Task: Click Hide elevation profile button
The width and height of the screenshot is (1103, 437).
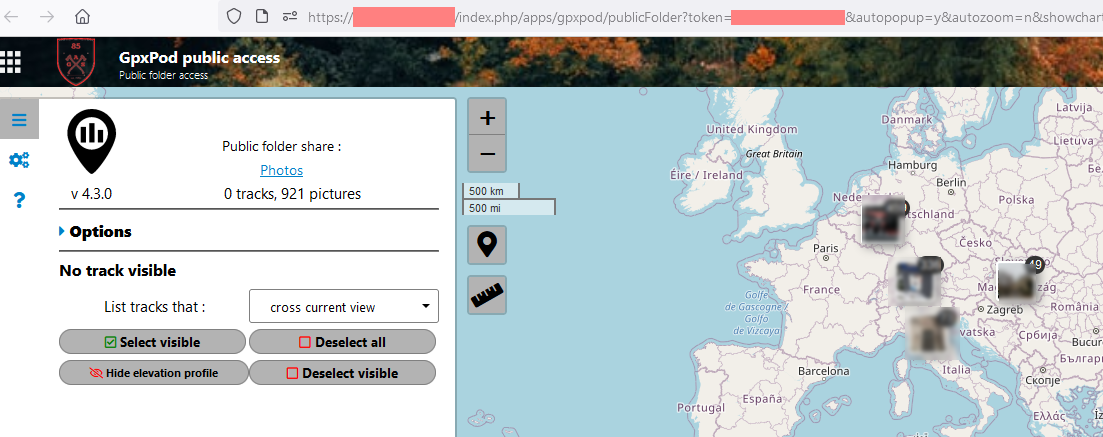Action: coord(154,373)
